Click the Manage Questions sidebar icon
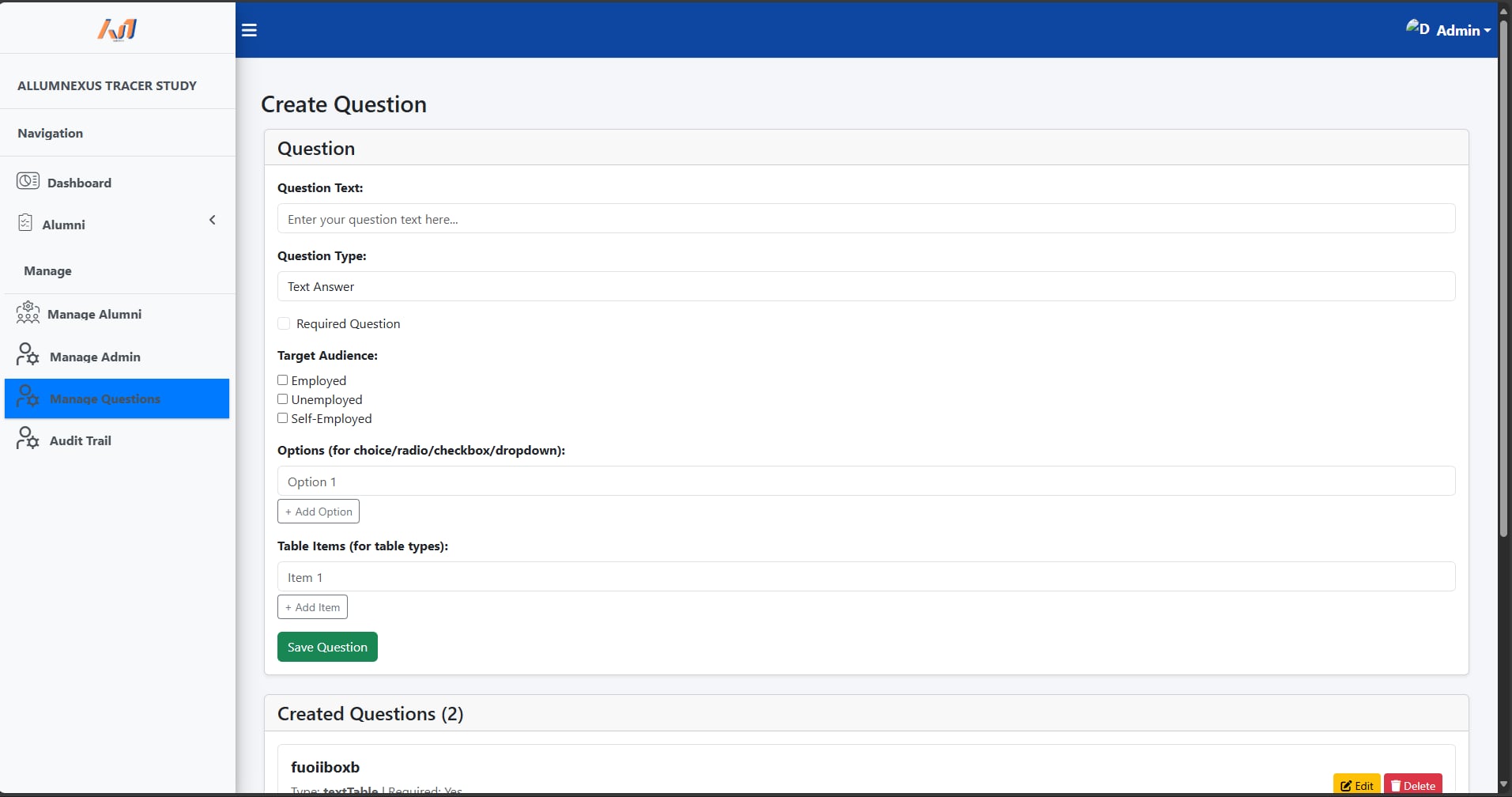 pos(28,398)
